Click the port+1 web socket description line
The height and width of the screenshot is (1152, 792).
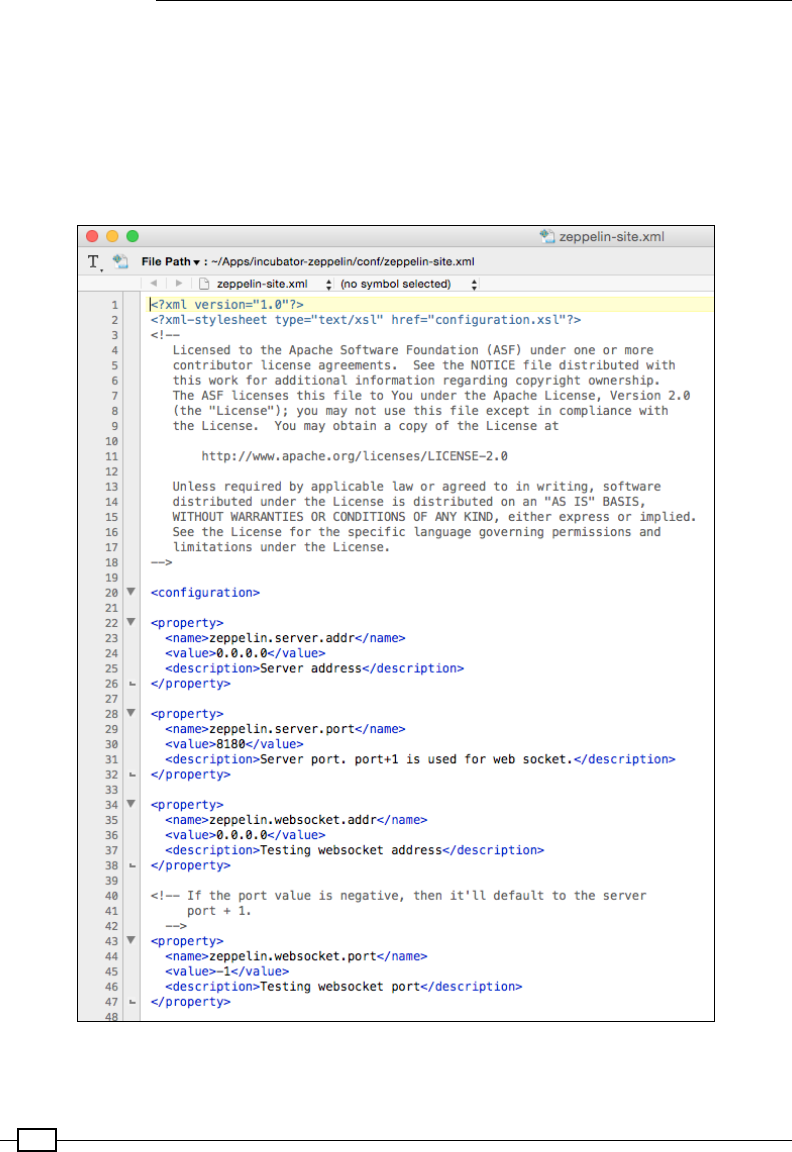[x=420, y=759]
